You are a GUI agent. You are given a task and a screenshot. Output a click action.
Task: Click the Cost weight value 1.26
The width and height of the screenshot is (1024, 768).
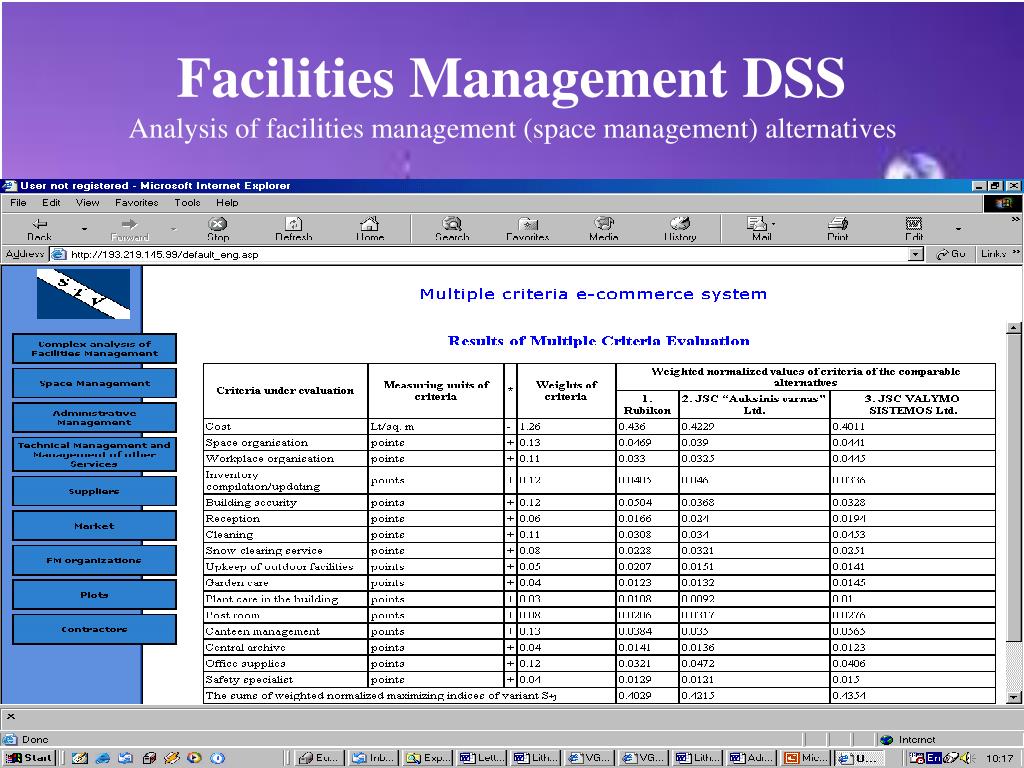click(x=530, y=426)
